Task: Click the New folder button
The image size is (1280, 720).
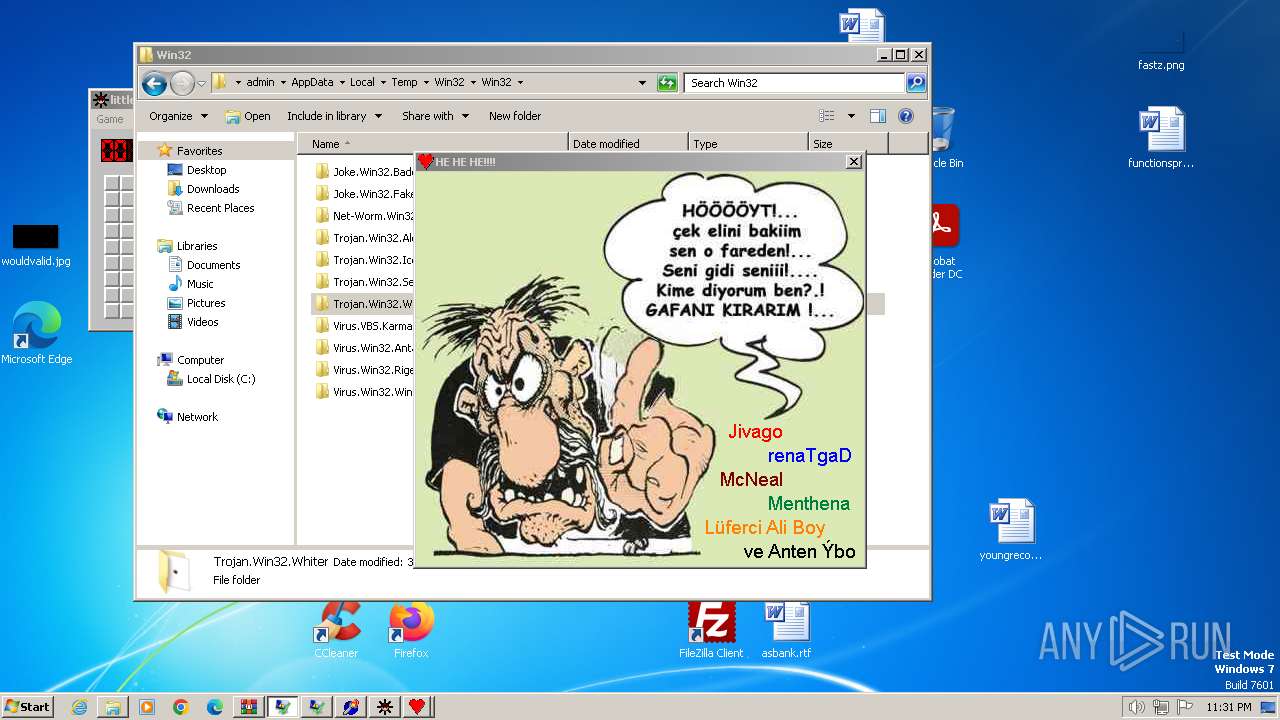Action: 515,116
